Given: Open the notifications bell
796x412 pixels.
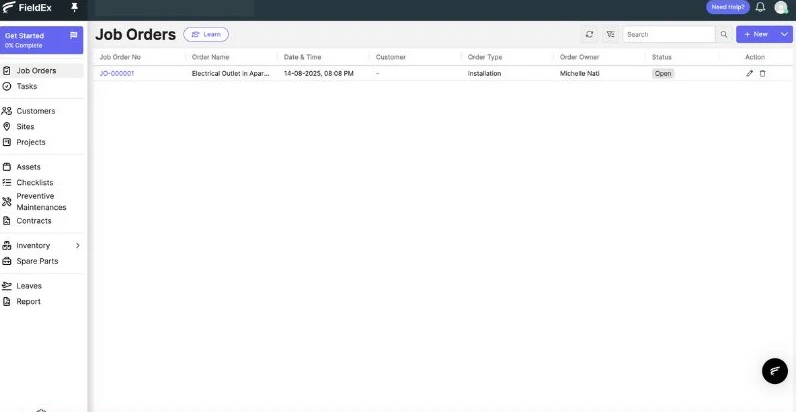Looking at the screenshot, I should click(x=760, y=7).
